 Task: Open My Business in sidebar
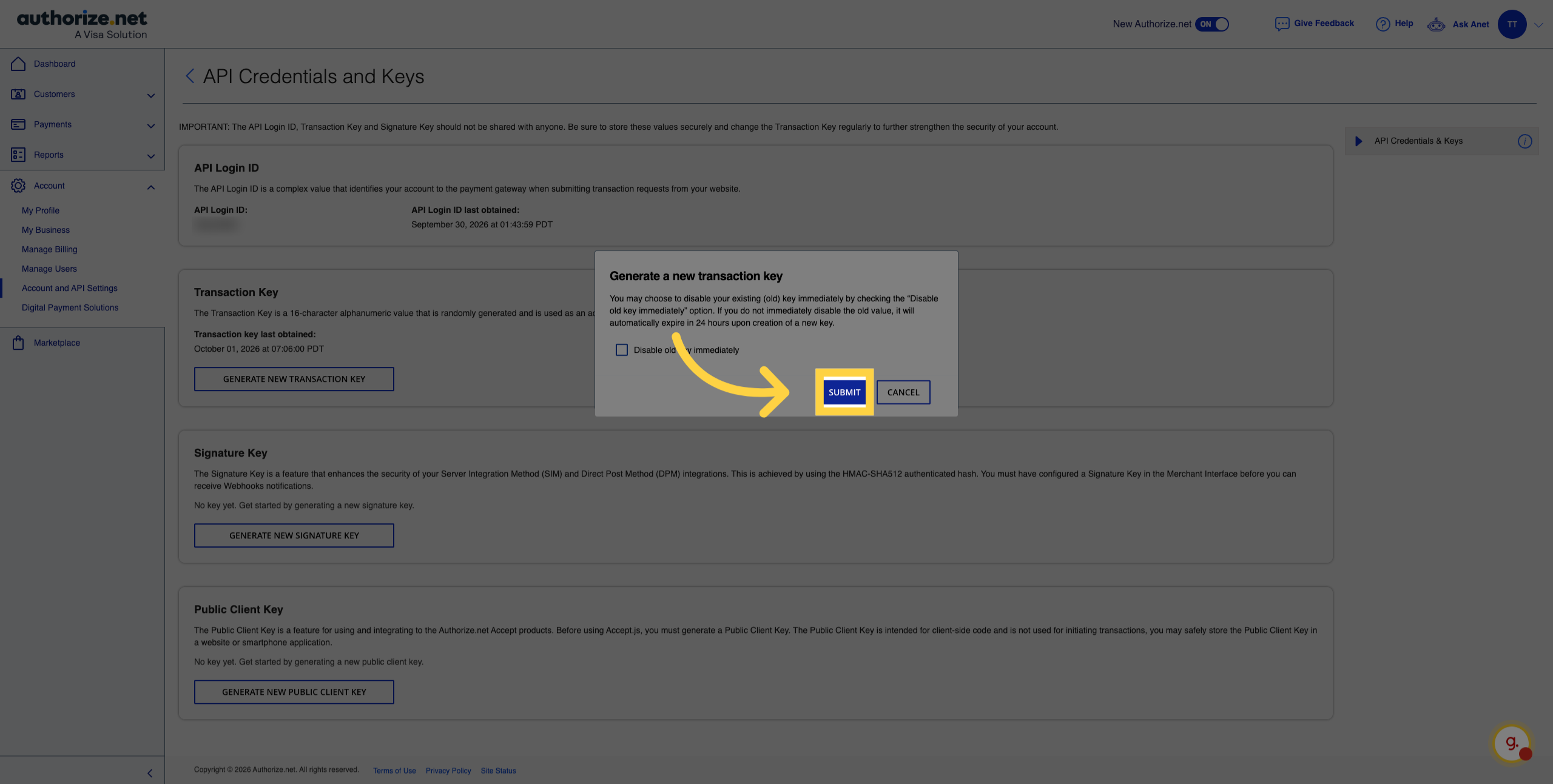tap(45, 230)
